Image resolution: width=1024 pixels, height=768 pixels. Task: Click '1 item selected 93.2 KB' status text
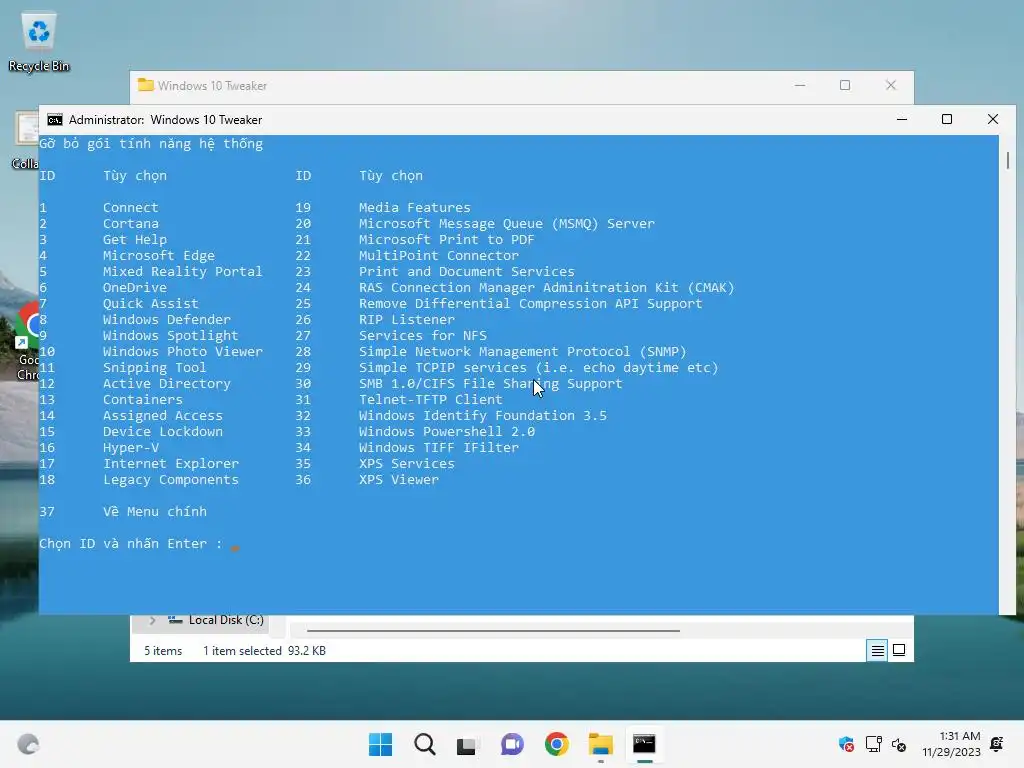click(x=264, y=650)
